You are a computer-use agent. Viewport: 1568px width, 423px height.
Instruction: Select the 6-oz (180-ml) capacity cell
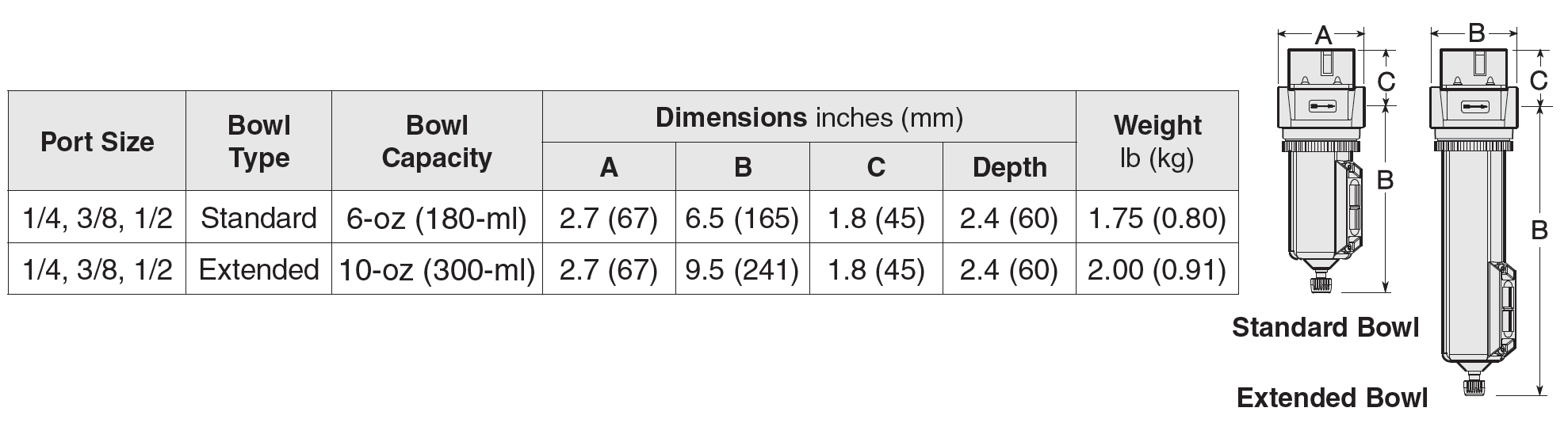pyautogui.click(x=437, y=217)
